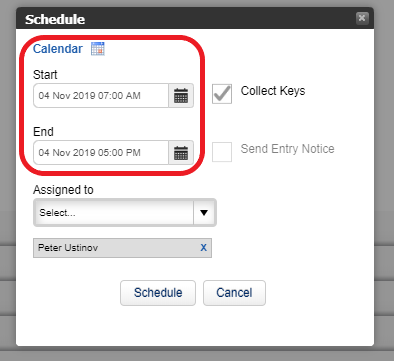
Task: Click the Start field label
Action: [45, 75]
